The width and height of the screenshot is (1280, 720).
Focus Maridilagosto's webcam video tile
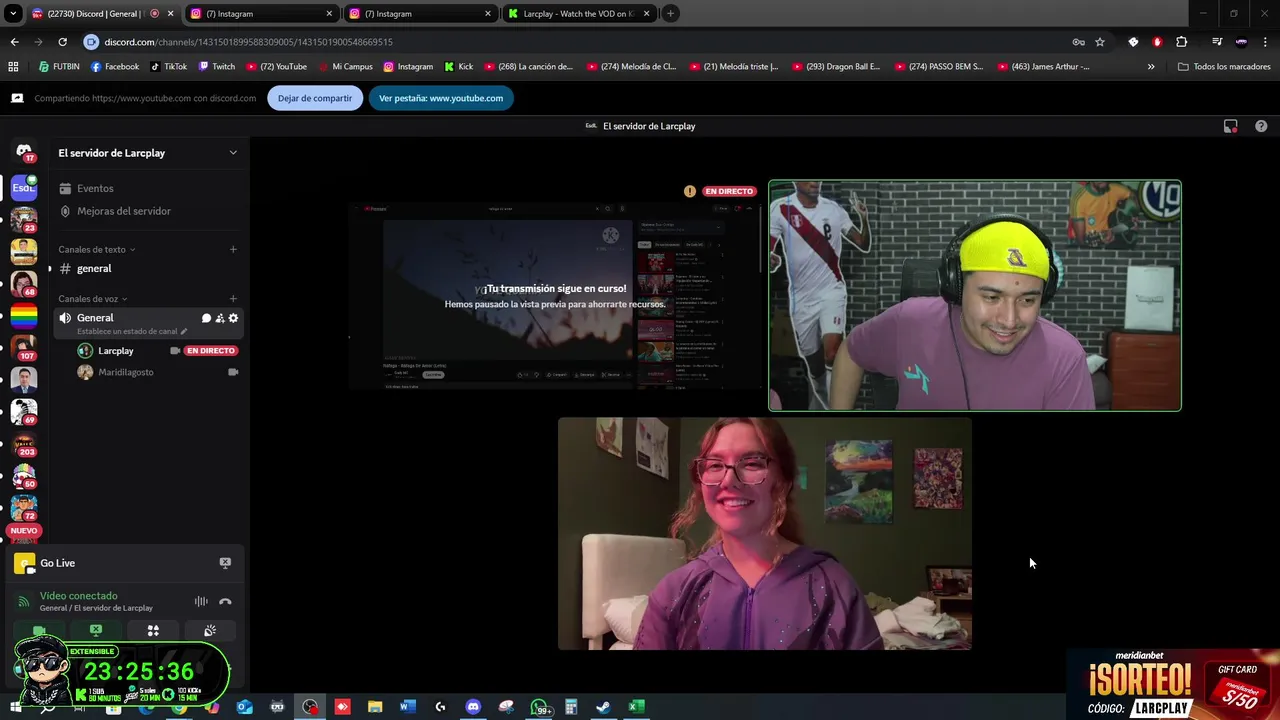764,534
